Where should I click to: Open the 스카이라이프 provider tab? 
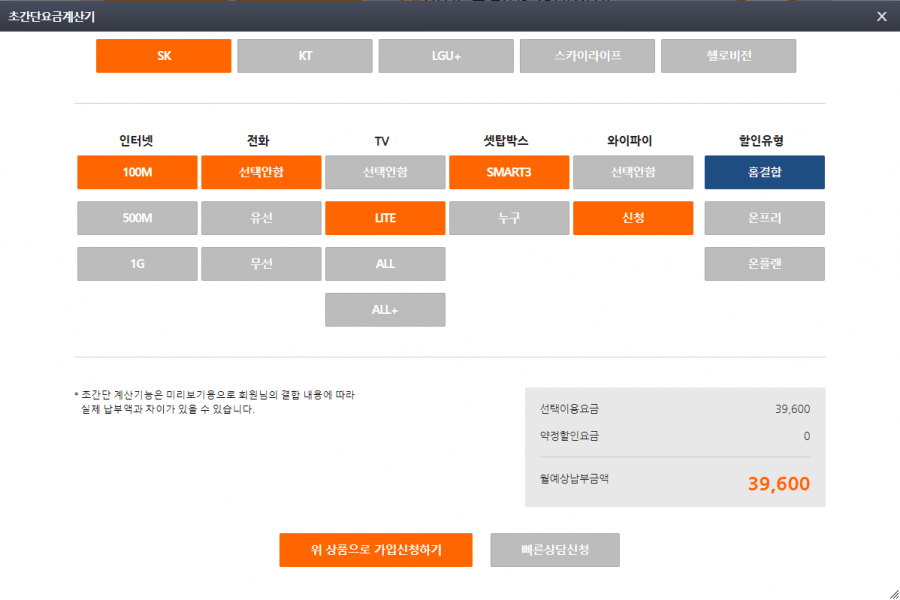tap(587, 56)
